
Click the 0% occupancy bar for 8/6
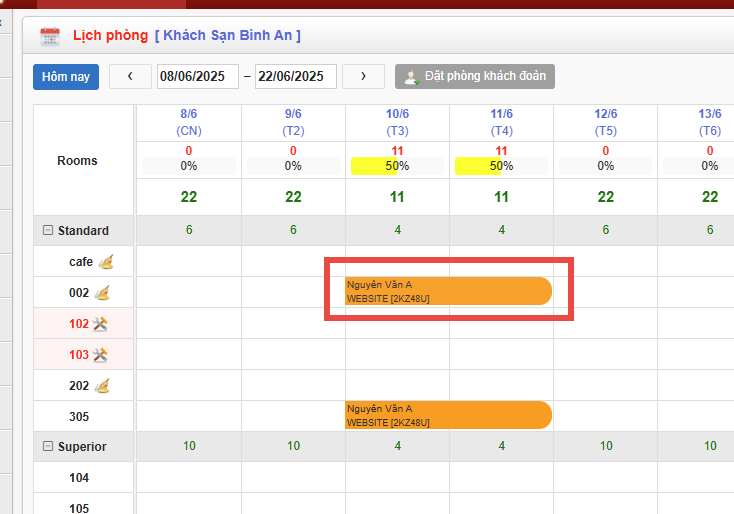coord(189,166)
